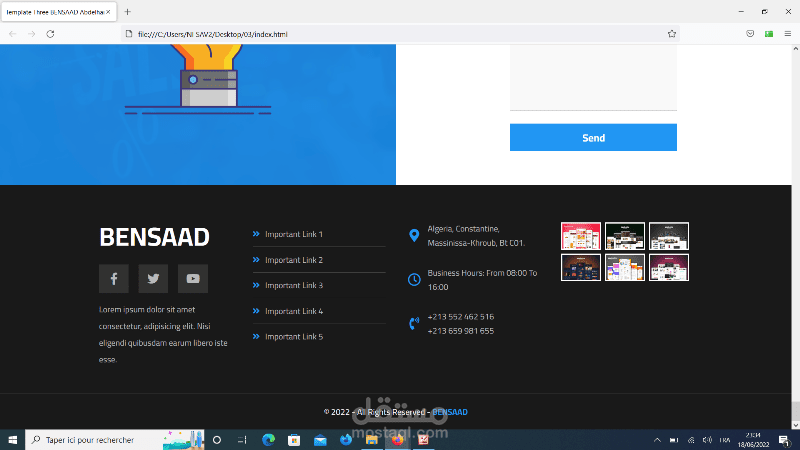Open the top-middle dark template thumbnail

click(x=624, y=236)
